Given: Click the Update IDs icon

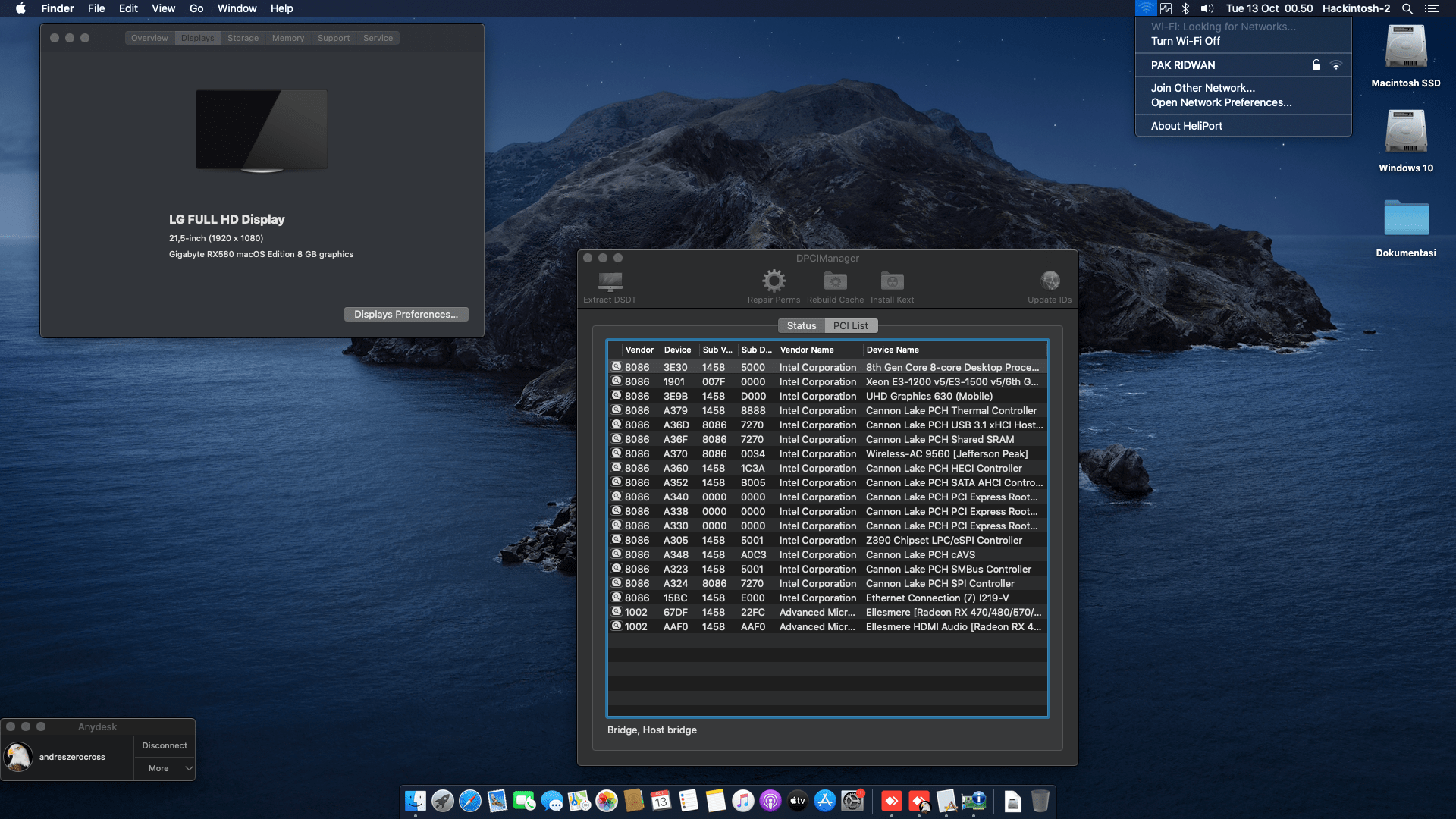Looking at the screenshot, I should click(1050, 281).
